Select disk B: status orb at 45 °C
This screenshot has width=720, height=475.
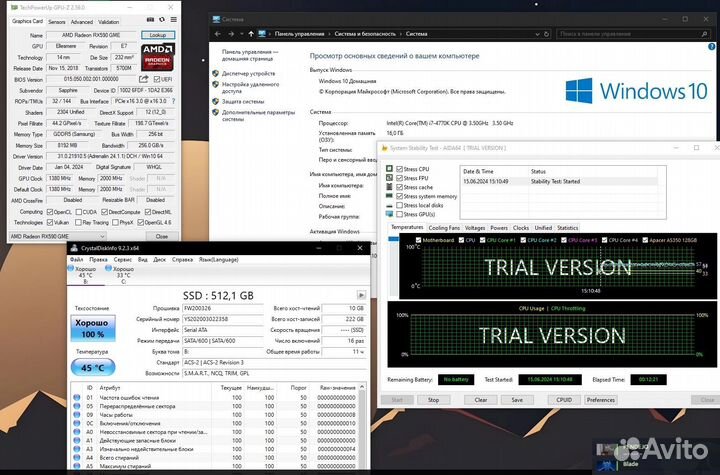(71, 268)
